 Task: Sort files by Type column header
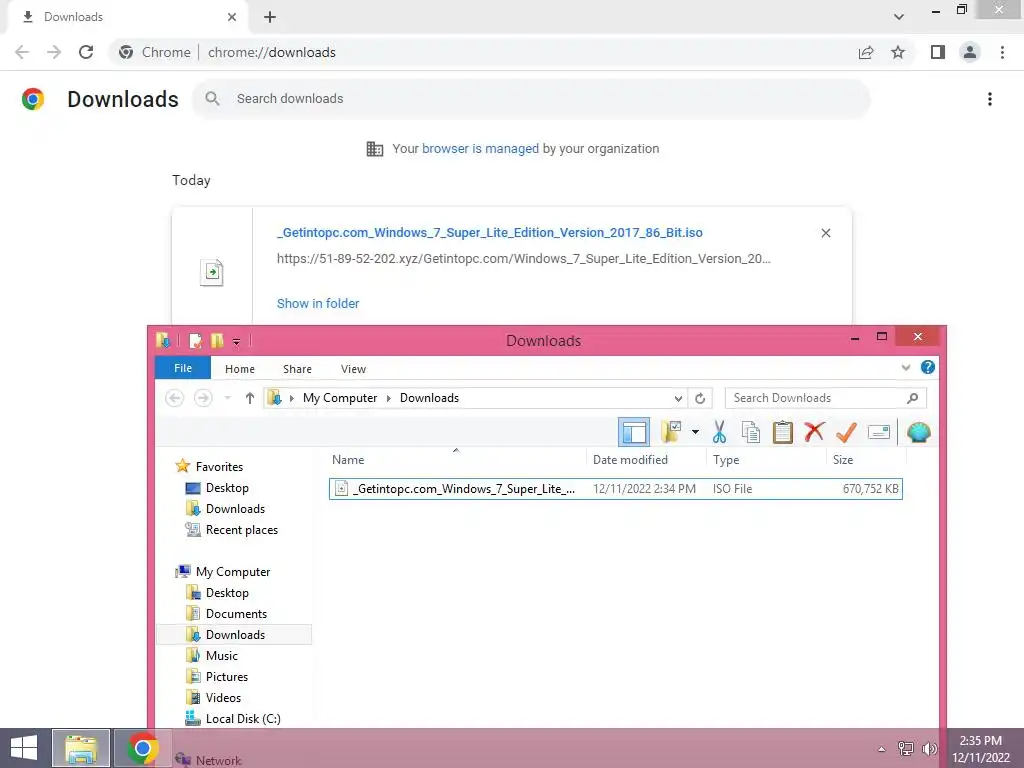(x=766, y=460)
